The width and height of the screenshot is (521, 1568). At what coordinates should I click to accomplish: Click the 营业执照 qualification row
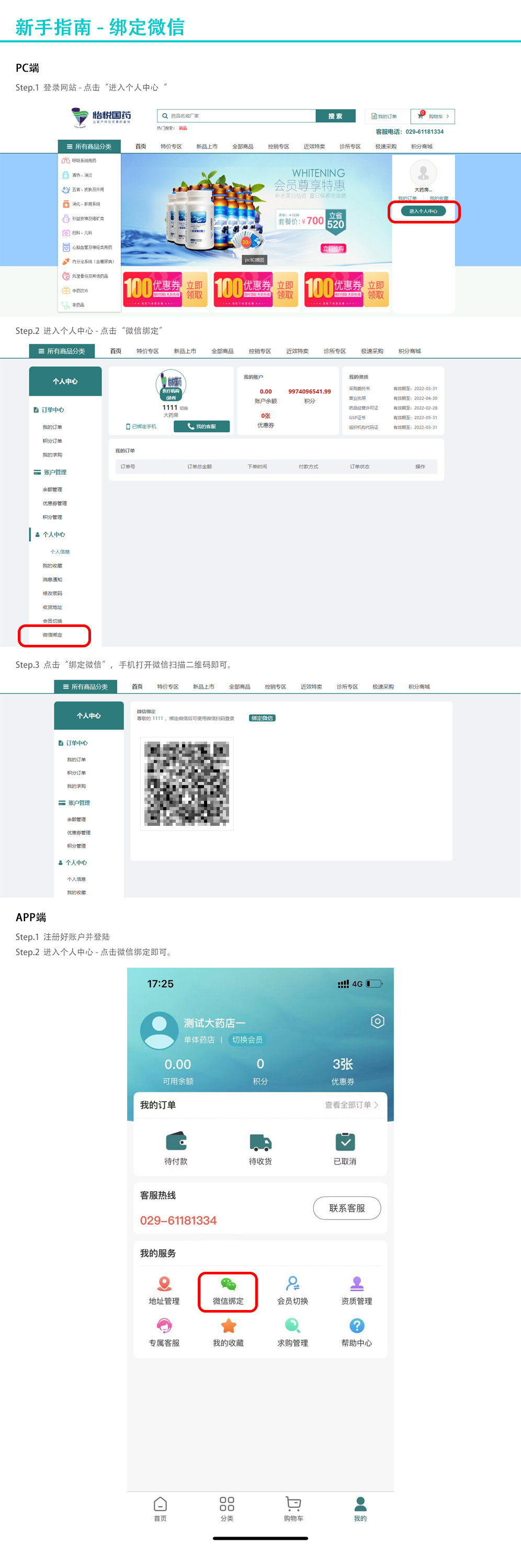pyautogui.click(x=392, y=398)
